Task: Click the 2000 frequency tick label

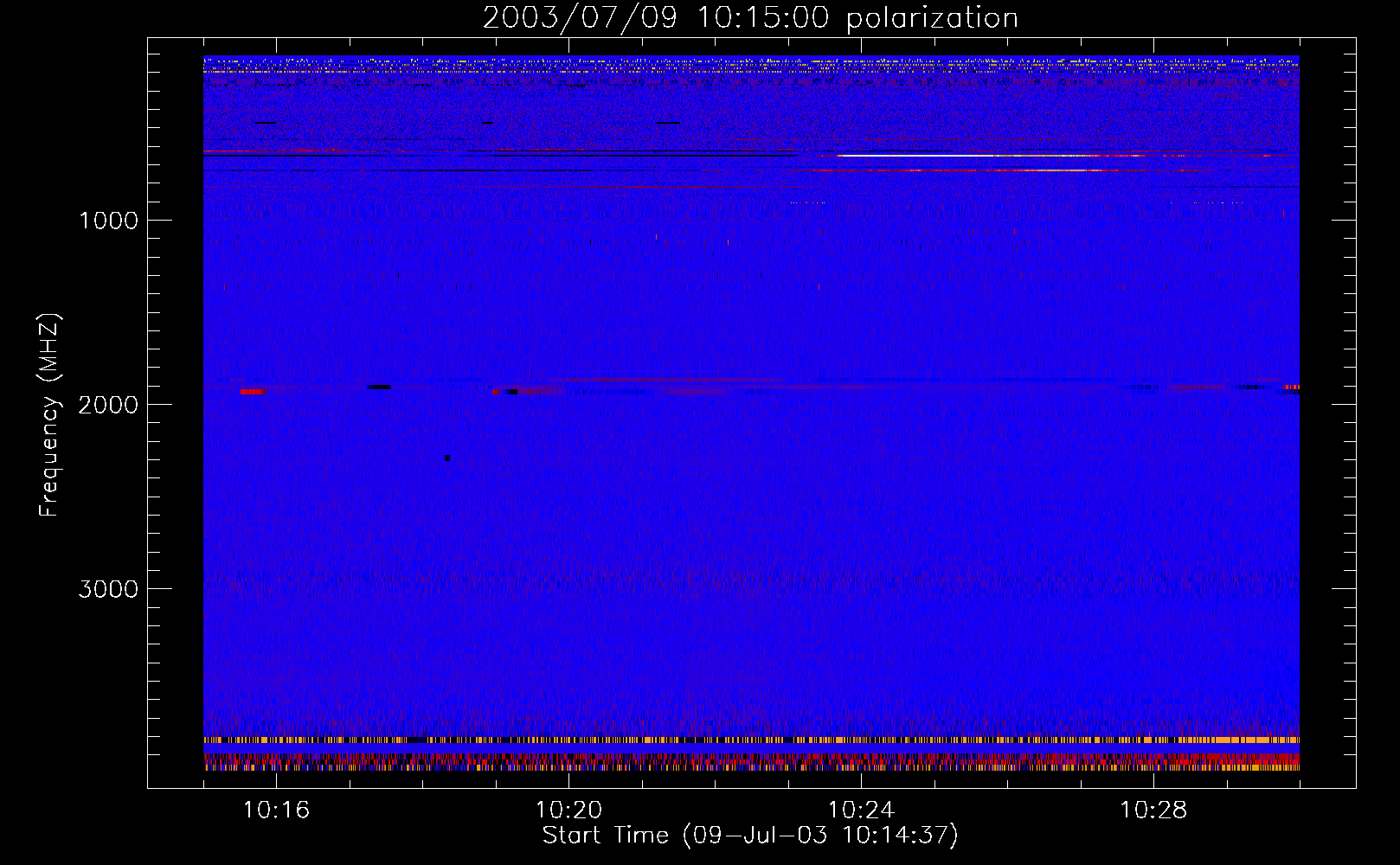Action: (108, 405)
